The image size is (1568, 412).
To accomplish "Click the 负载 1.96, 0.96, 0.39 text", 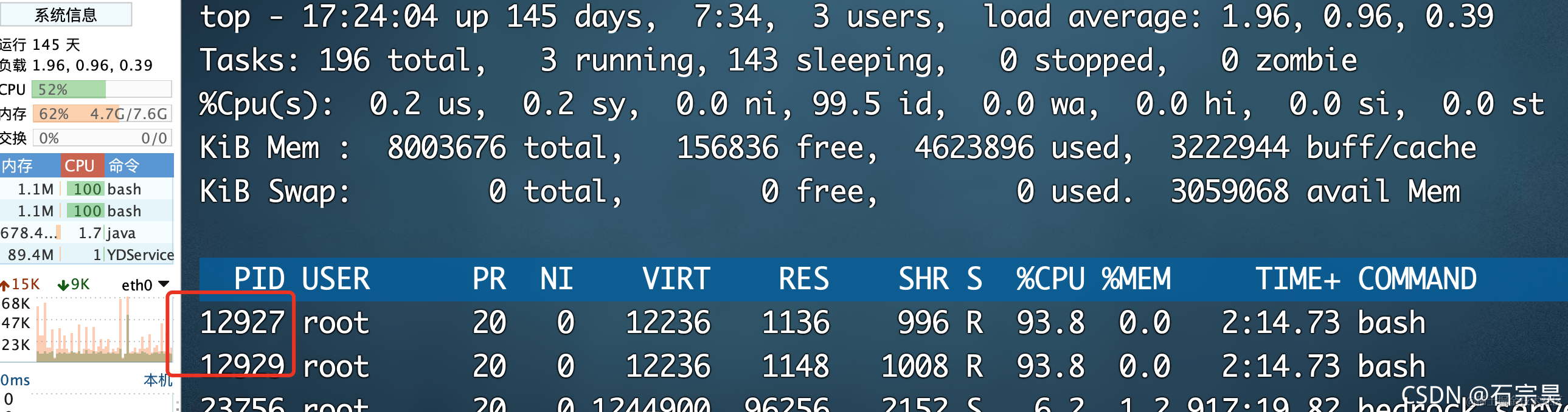I will (76, 65).
